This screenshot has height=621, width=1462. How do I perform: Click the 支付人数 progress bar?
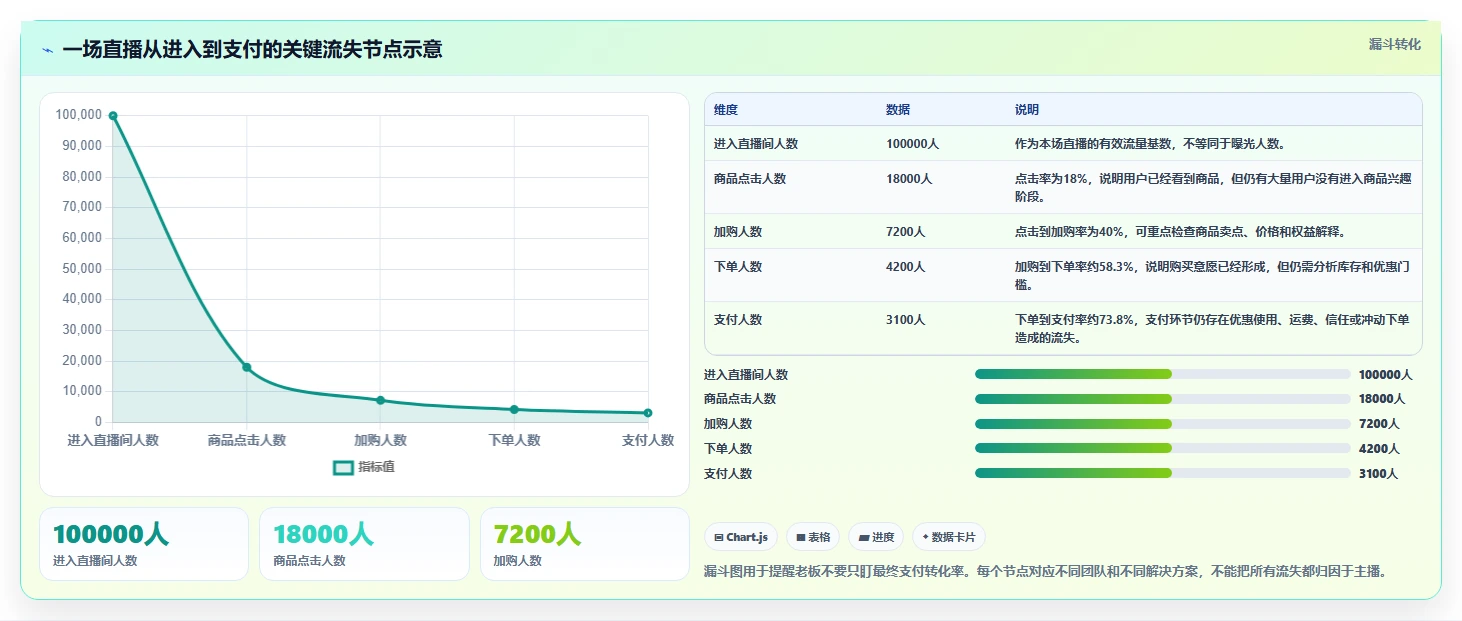1162,473
